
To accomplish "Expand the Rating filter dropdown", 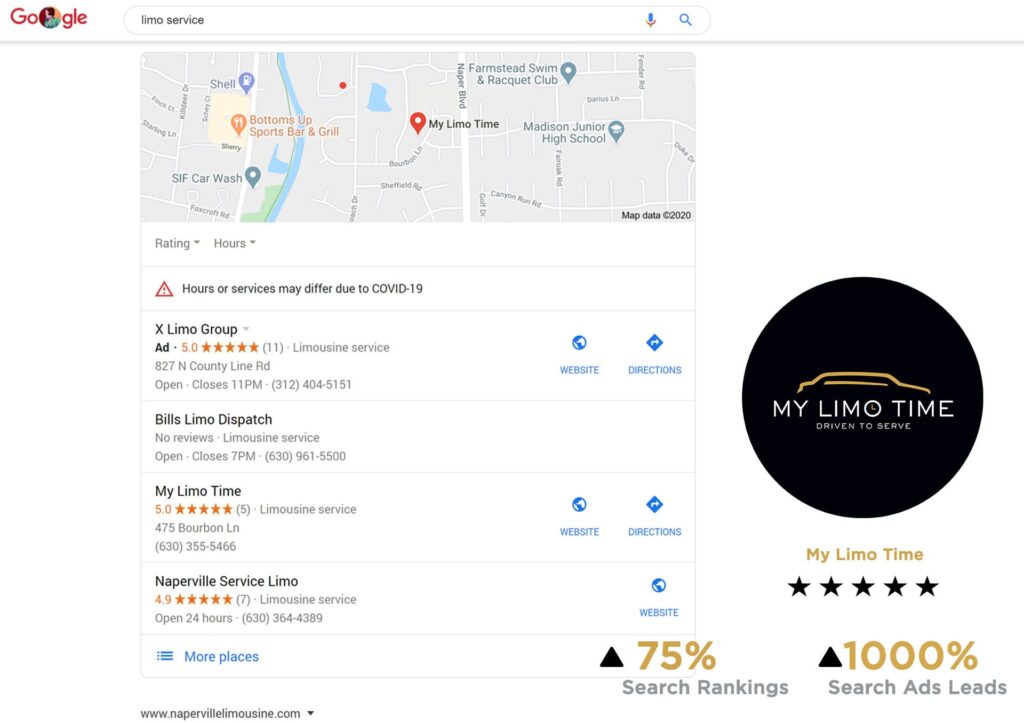I will pos(177,243).
